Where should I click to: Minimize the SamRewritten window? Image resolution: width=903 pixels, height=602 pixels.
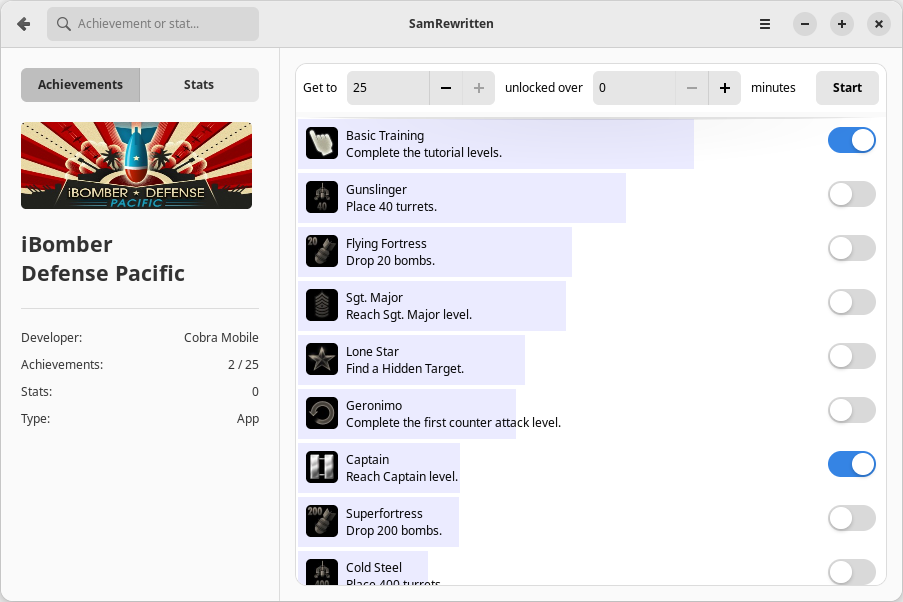[805, 24]
